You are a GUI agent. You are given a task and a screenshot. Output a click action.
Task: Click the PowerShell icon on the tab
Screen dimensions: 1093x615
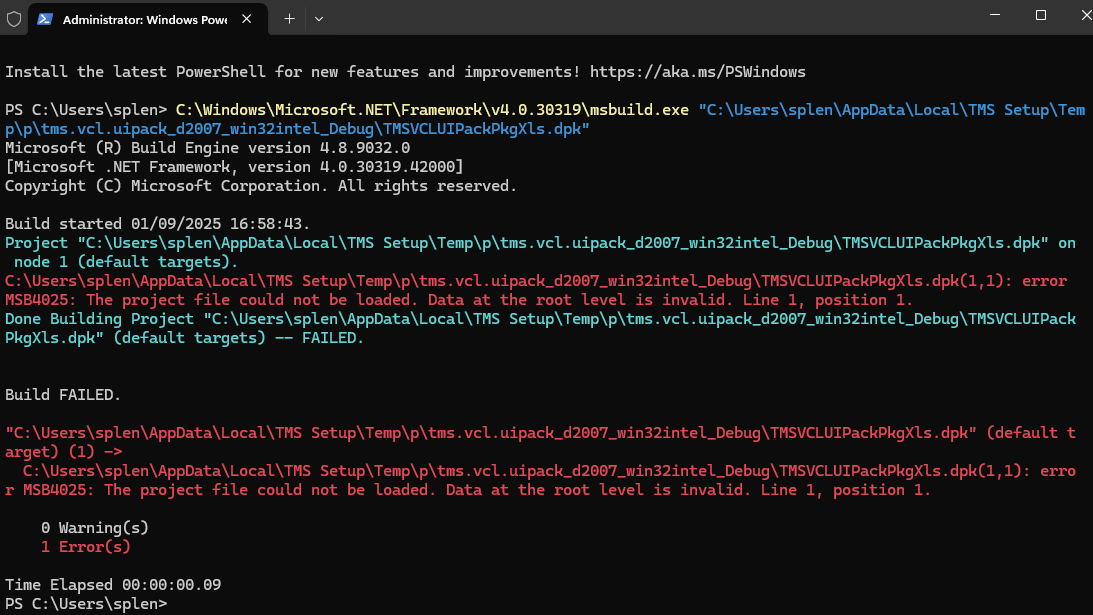pos(44,18)
